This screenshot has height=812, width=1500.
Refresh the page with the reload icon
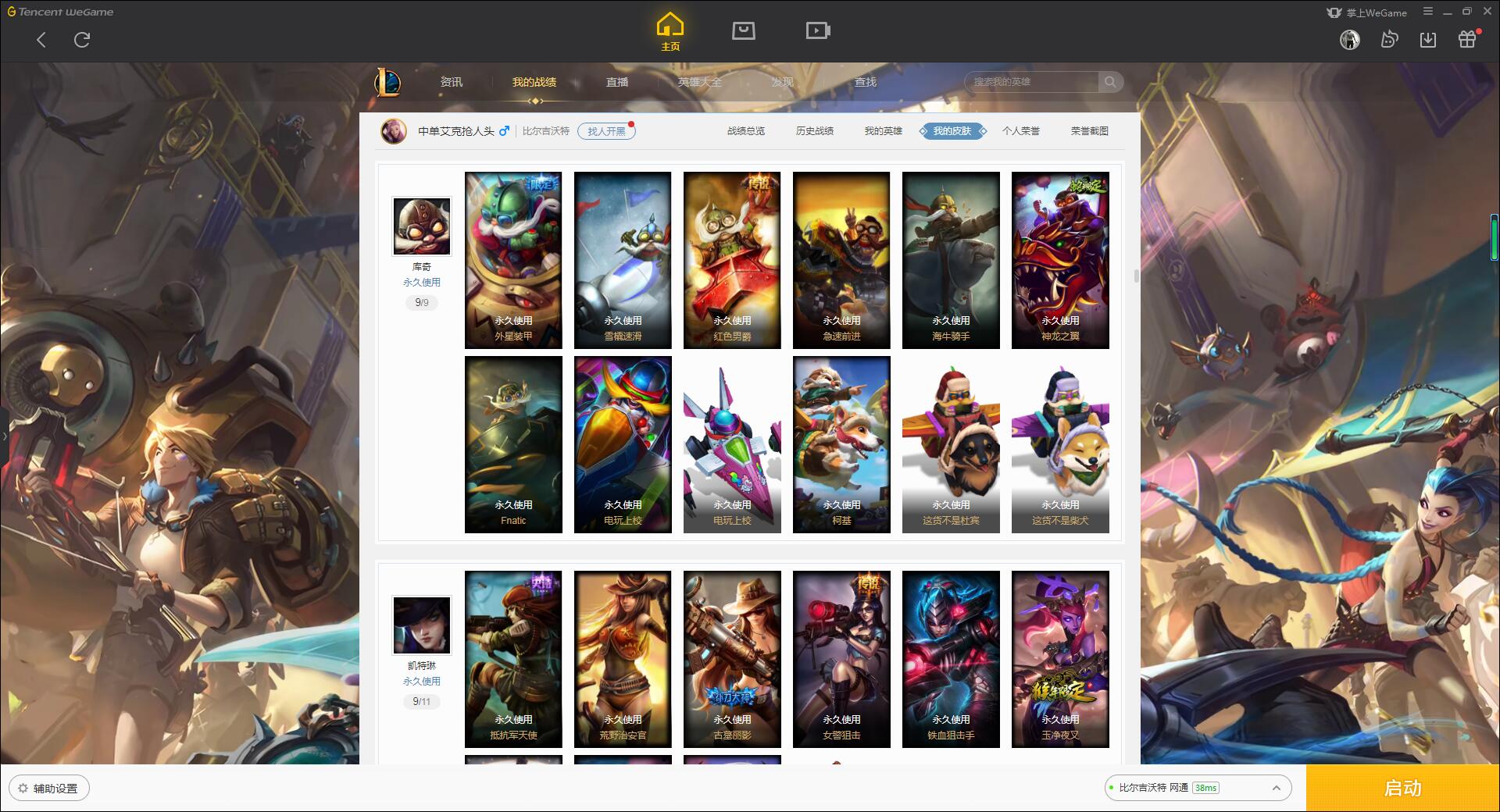point(82,40)
